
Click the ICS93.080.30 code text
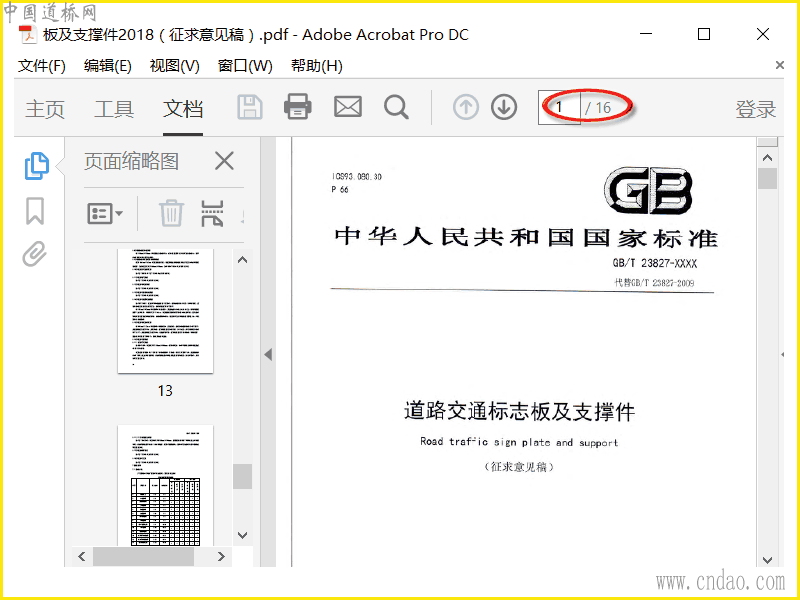tap(357, 177)
